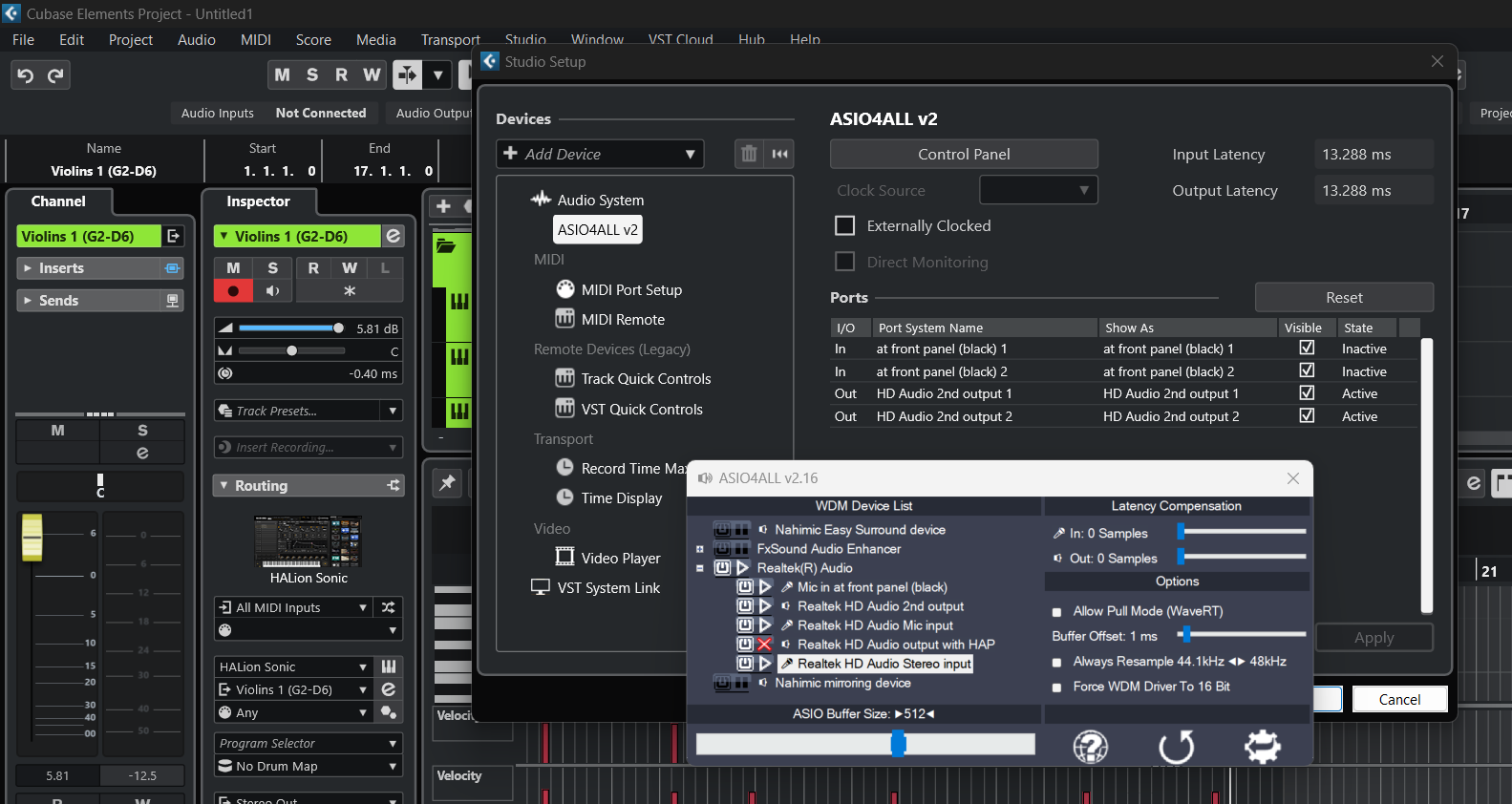Viewport: 1512px width, 804px height.
Task: Click the ASIO4ALL wrench settings icon
Action: (x=1262, y=747)
